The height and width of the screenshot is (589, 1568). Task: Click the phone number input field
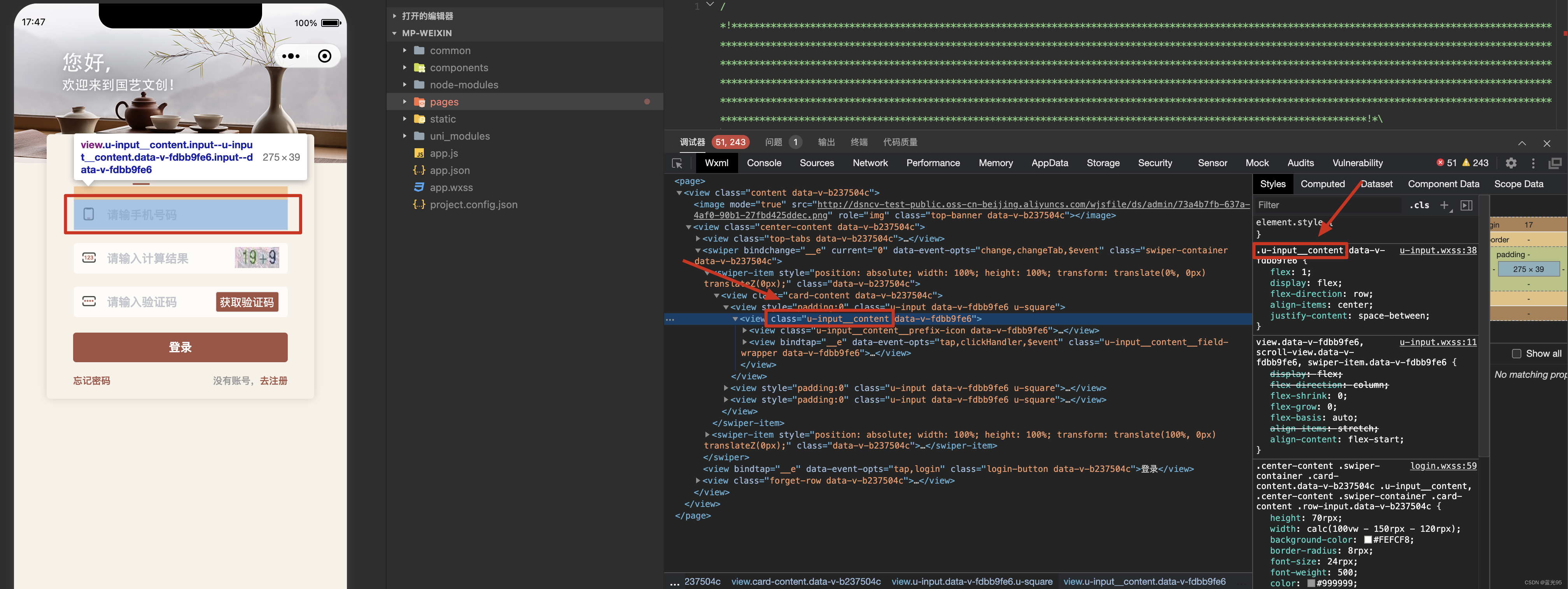[x=183, y=215]
